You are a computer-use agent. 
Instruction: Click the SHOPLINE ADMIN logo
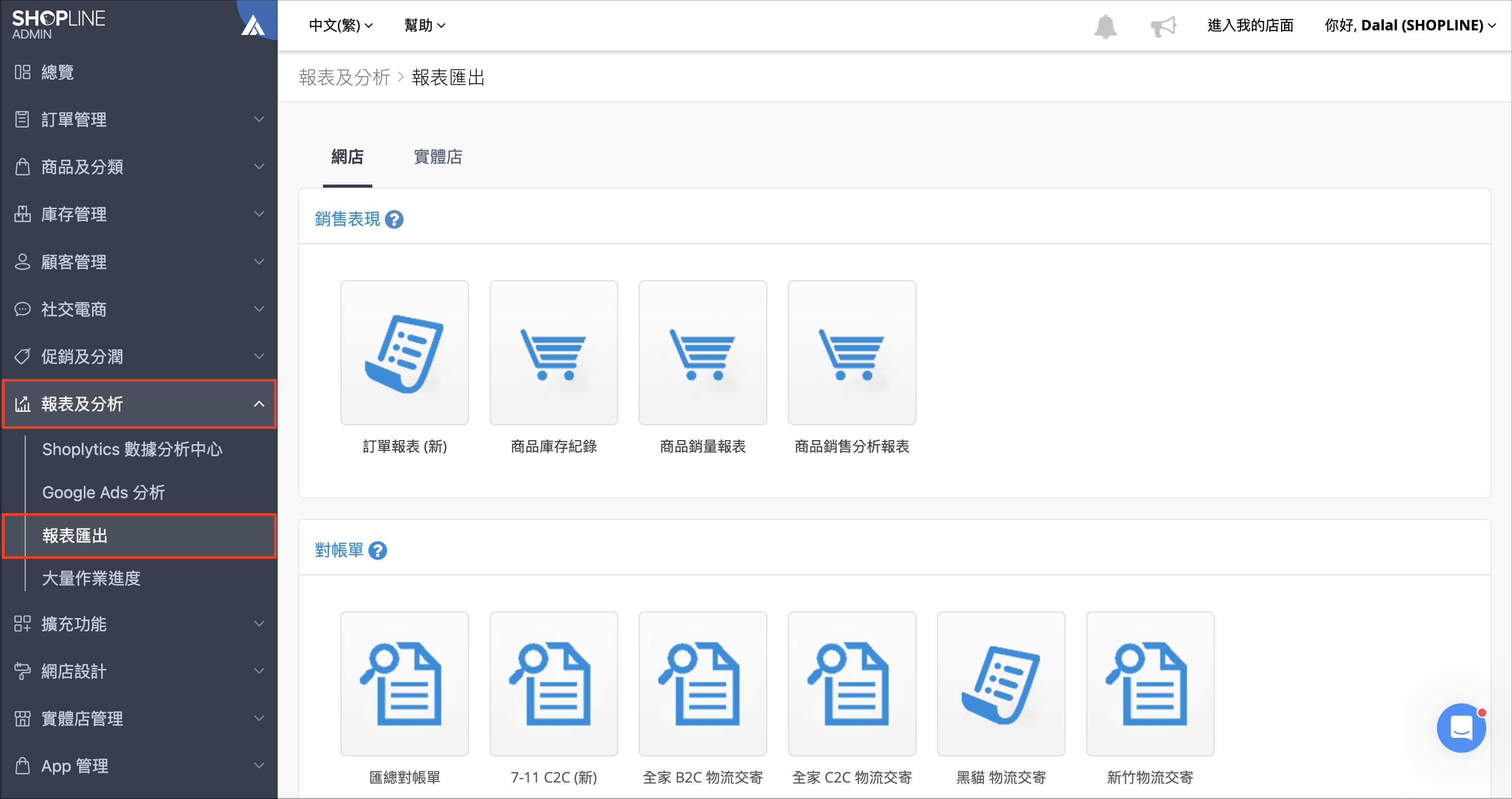(x=59, y=25)
